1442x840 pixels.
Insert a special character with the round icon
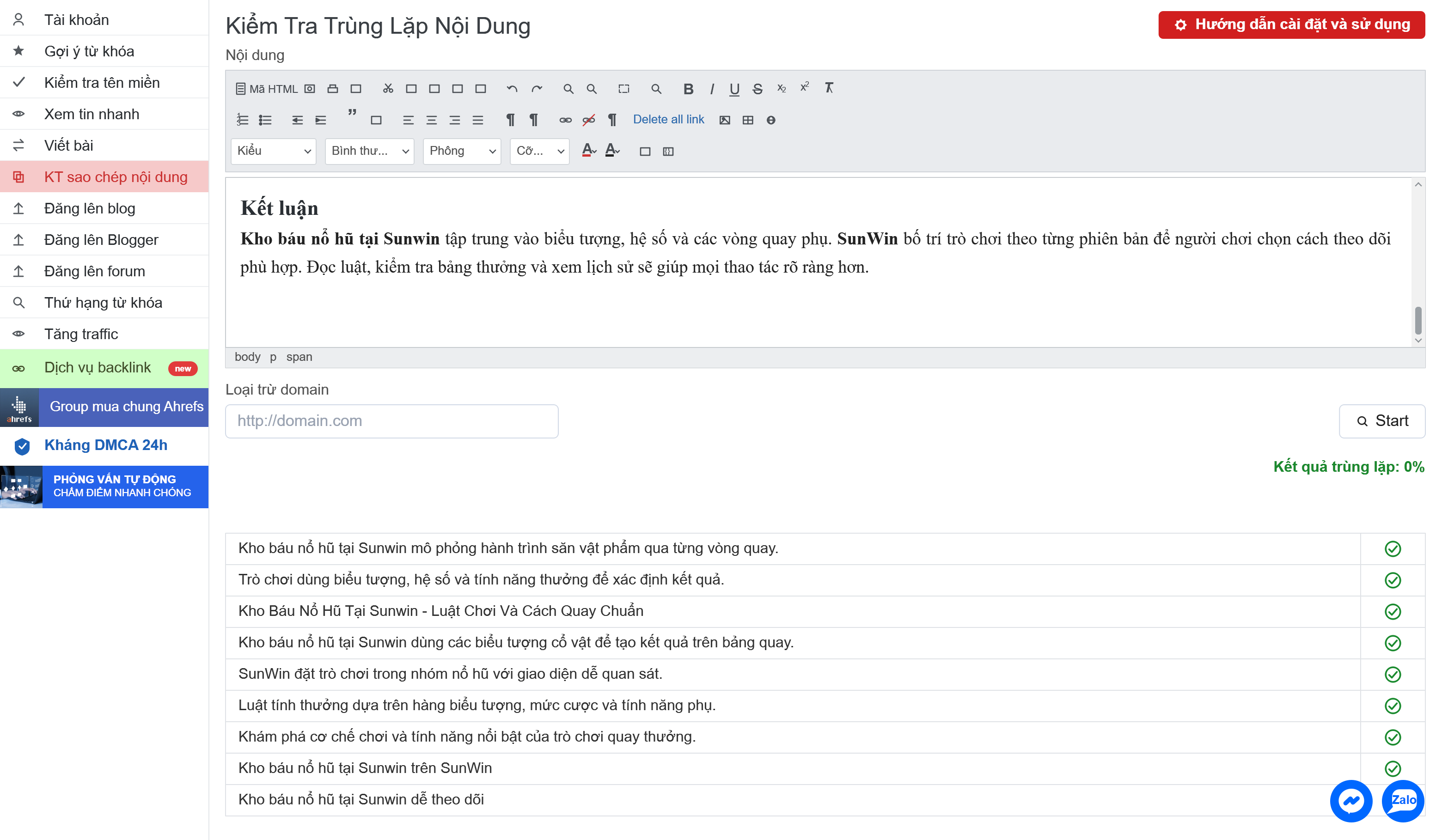pos(771,120)
